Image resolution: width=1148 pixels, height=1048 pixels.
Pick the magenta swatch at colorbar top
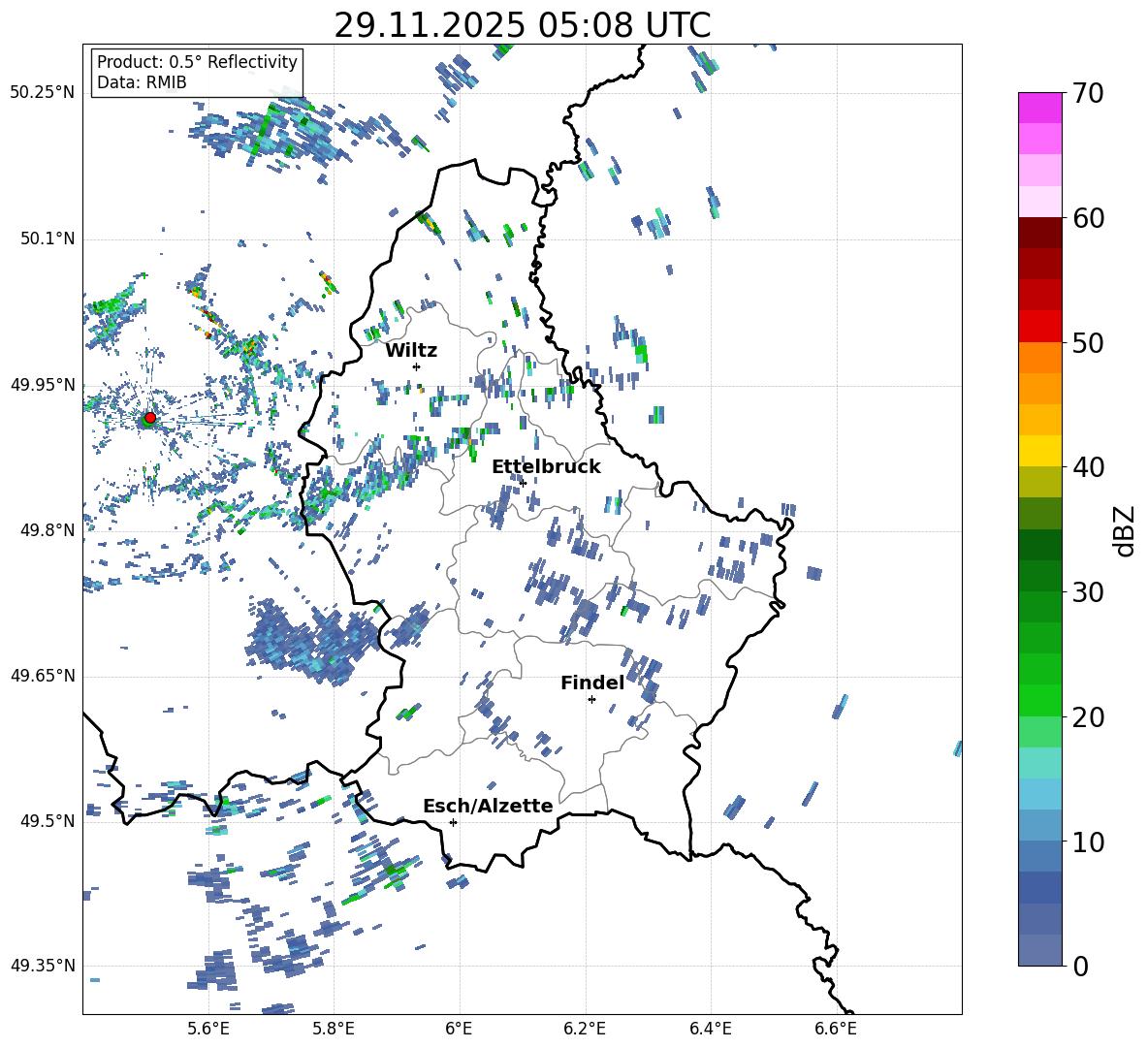tap(1040, 108)
